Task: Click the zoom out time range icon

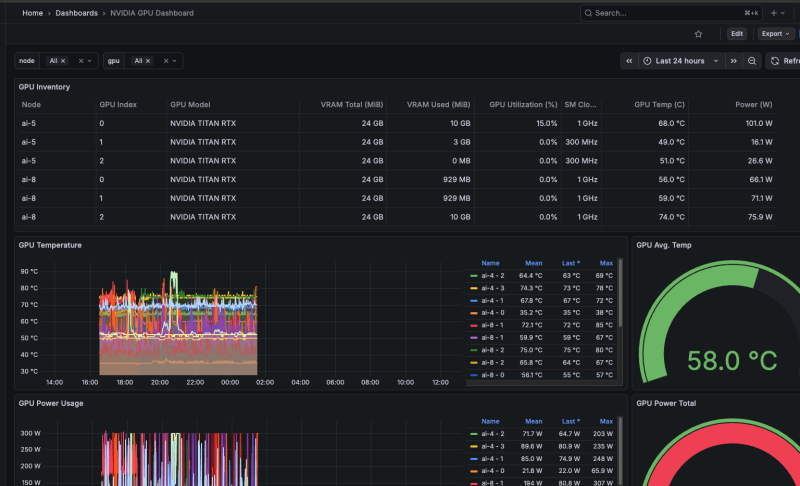Action: pos(752,61)
